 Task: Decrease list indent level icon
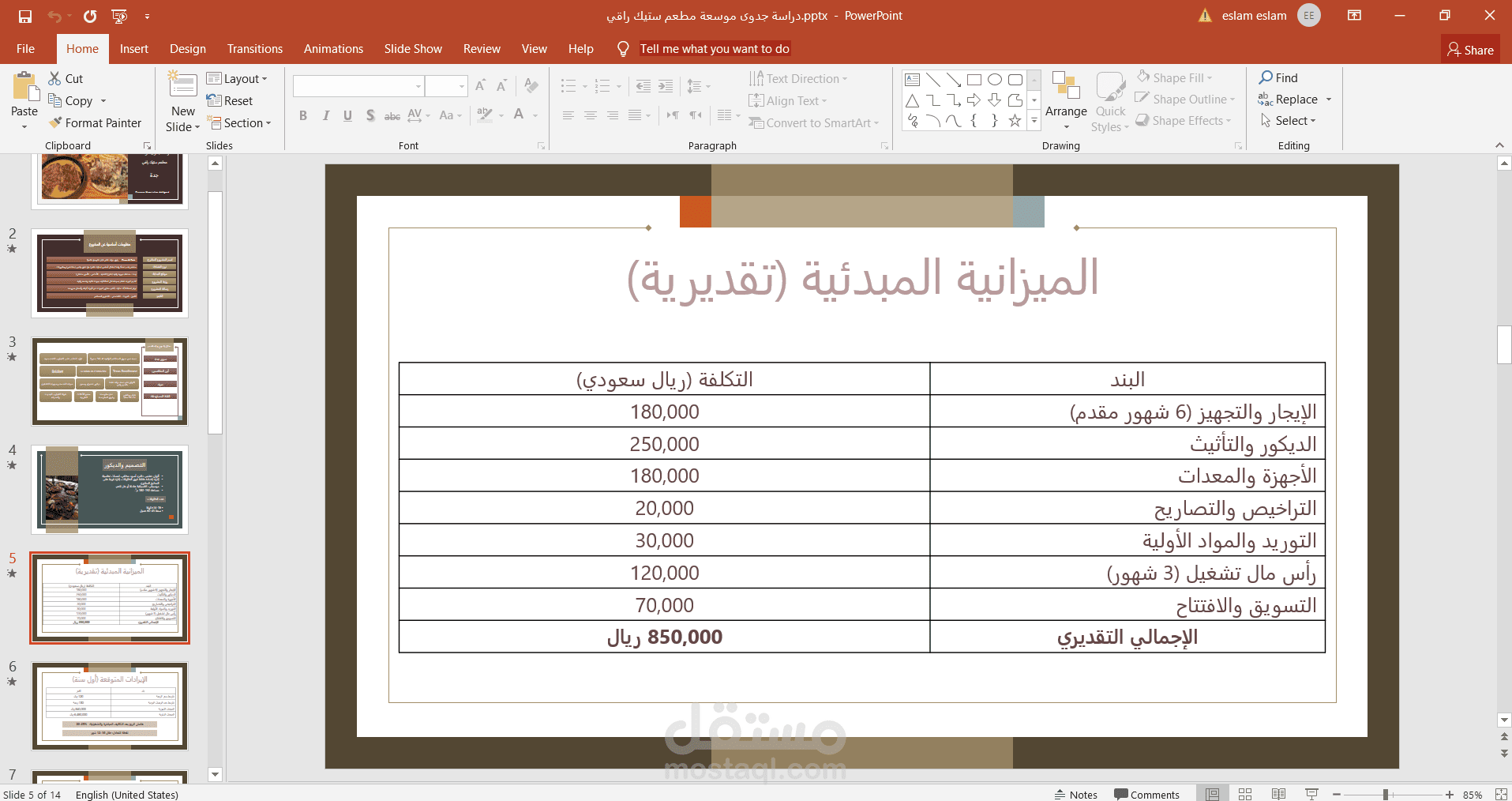click(x=643, y=86)
